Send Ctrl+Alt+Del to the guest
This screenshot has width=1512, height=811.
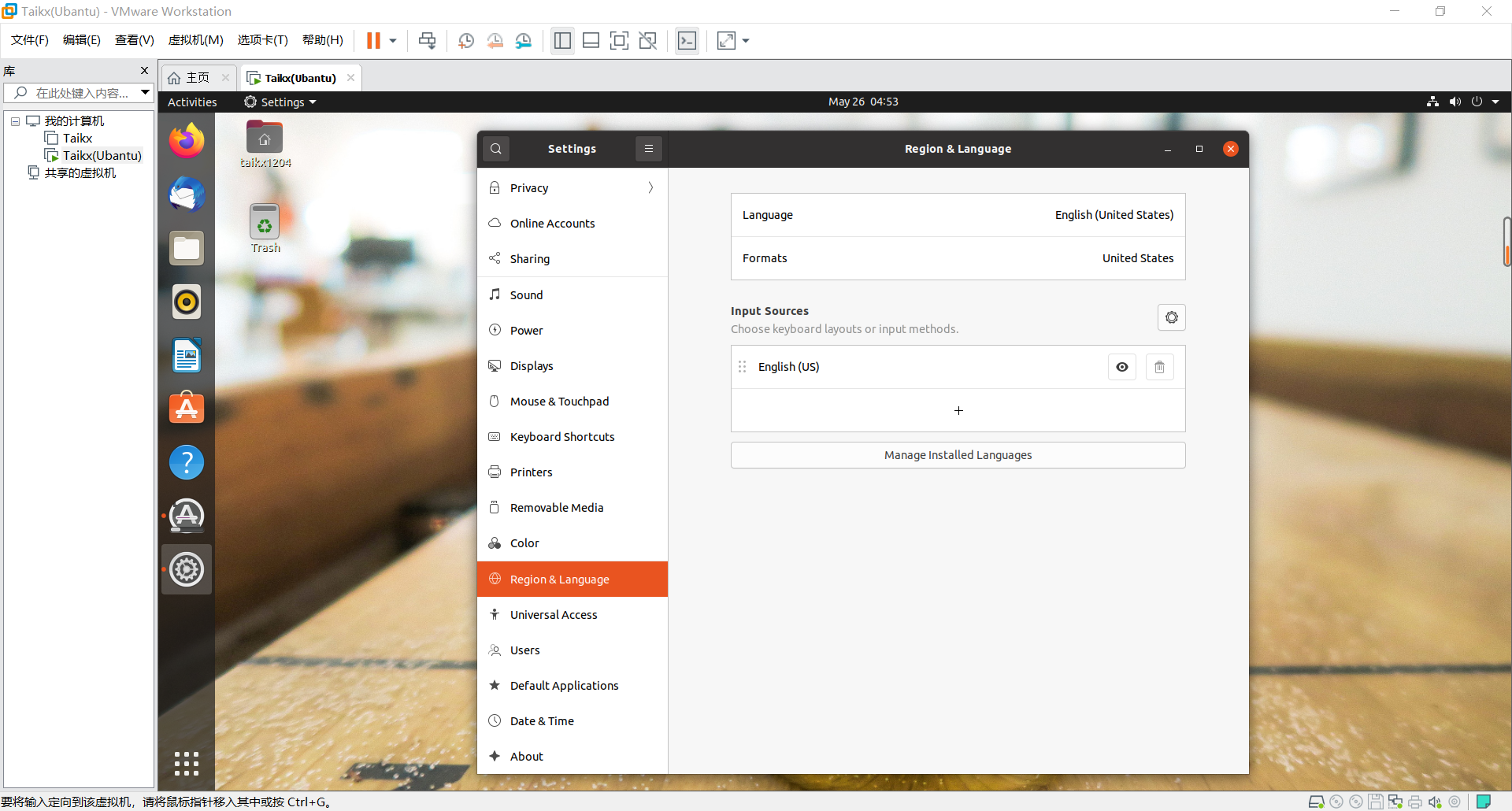(427, 40)
